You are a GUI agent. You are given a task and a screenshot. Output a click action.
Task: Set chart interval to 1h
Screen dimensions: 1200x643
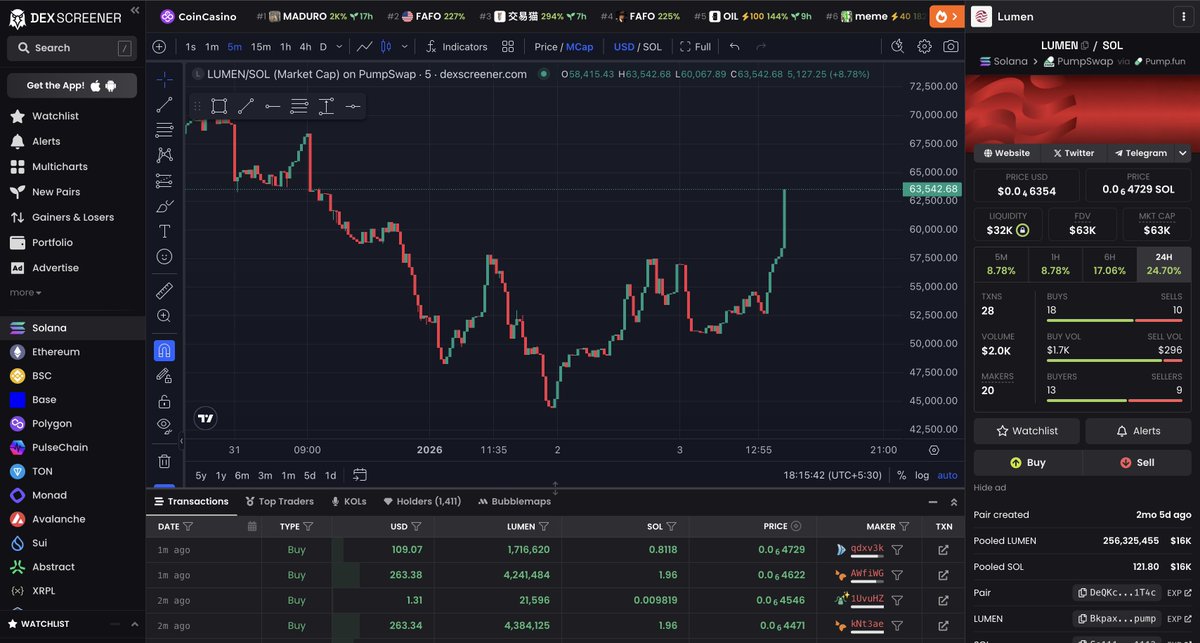point(285,46)
